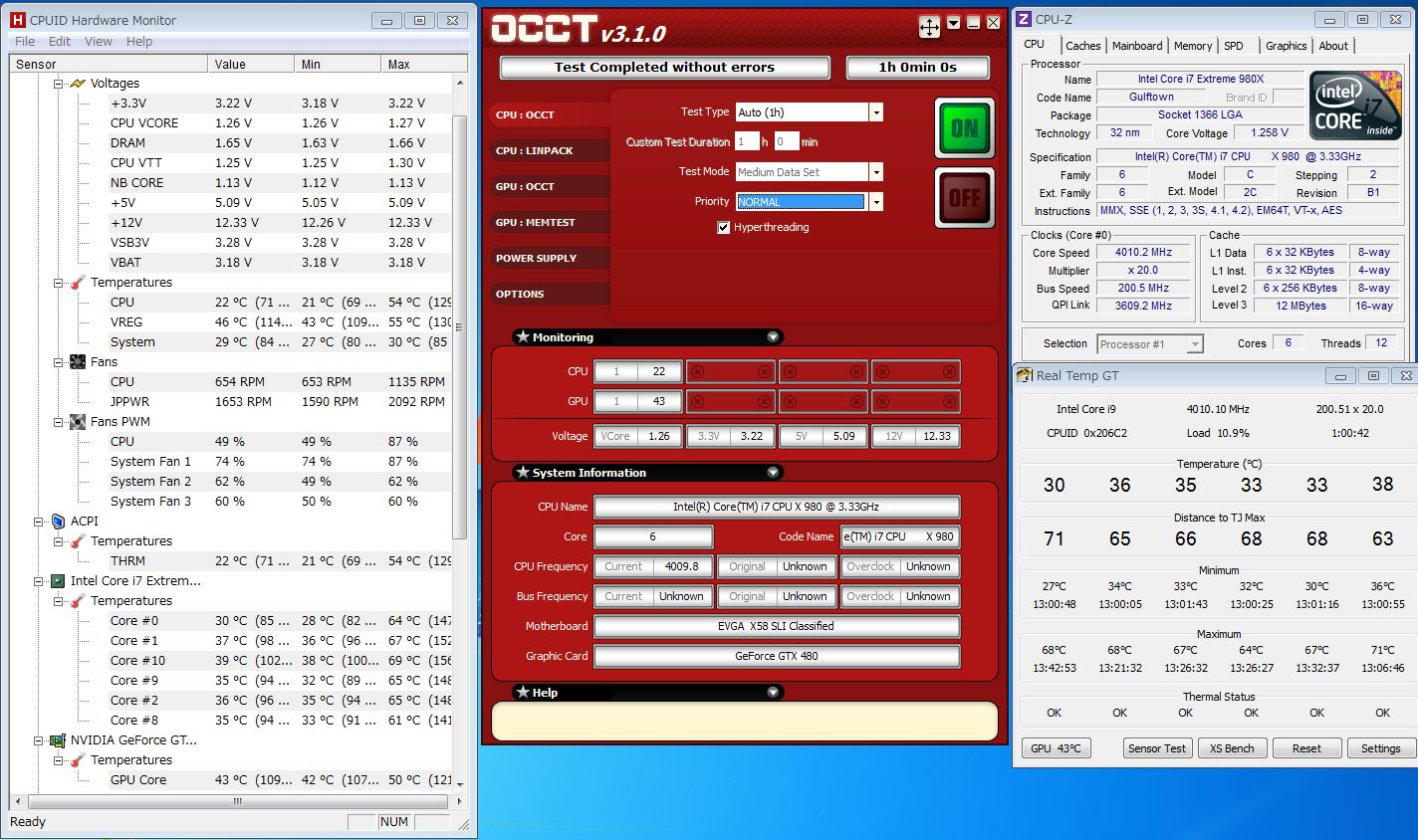
Task: Click the CPU-Z title bar icon
Action: [x=1023, y=19]
